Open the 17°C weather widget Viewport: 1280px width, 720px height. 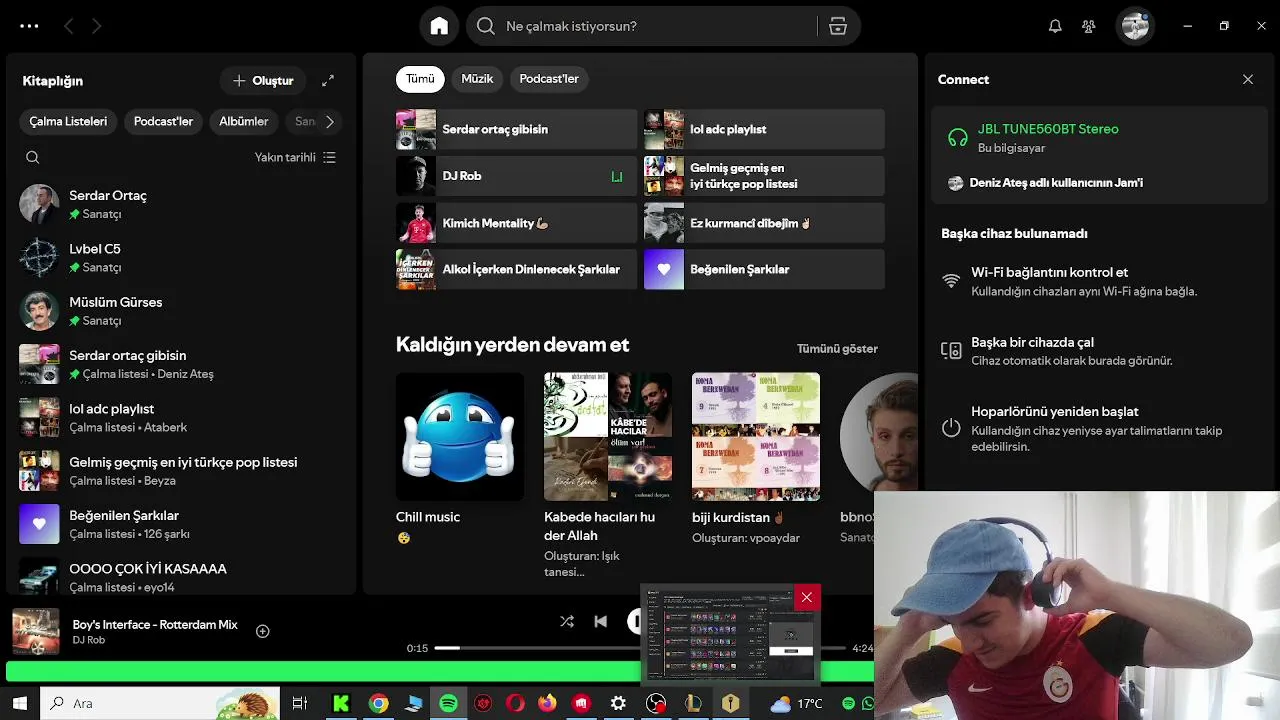pos(796,703)
